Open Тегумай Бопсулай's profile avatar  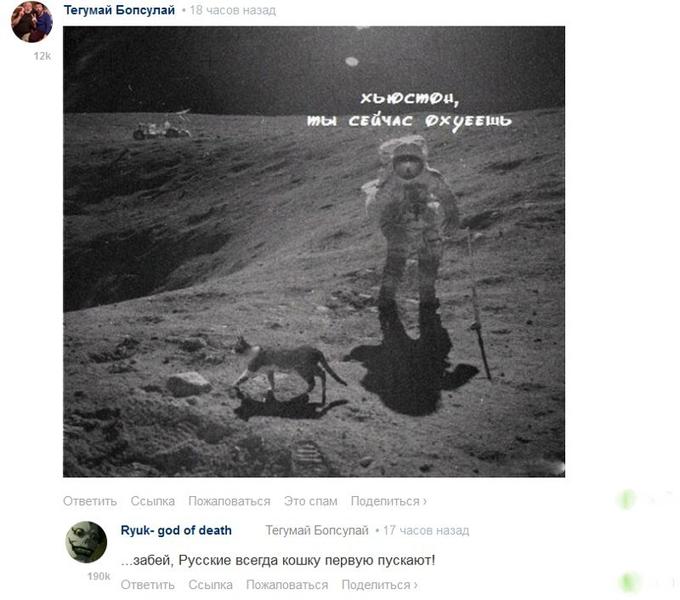pyautogui.click(x=32, y=22)
